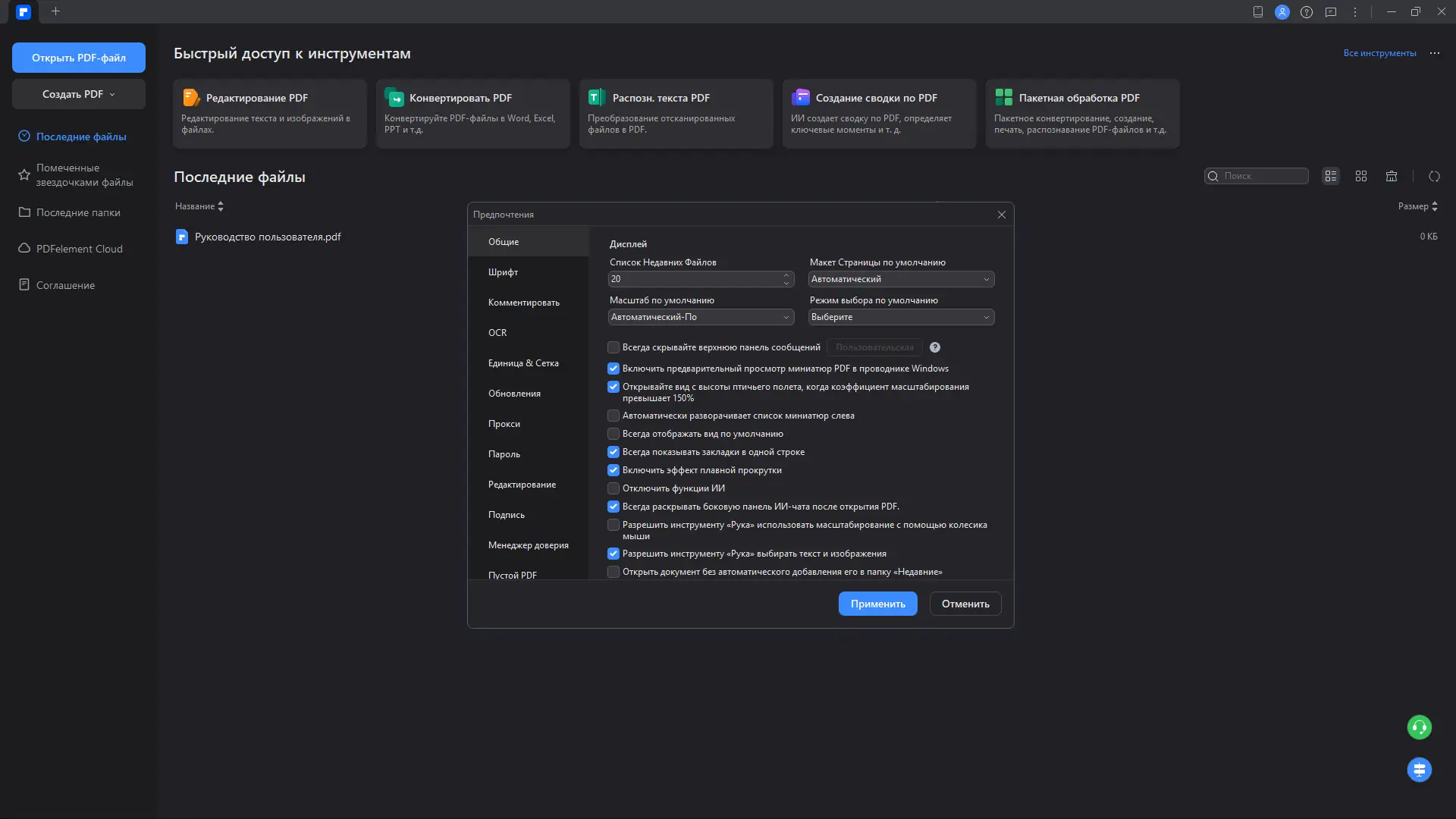1456x819 pixels.
Task: Click the help icon beside Пользовательская
Action: point(935,347)
